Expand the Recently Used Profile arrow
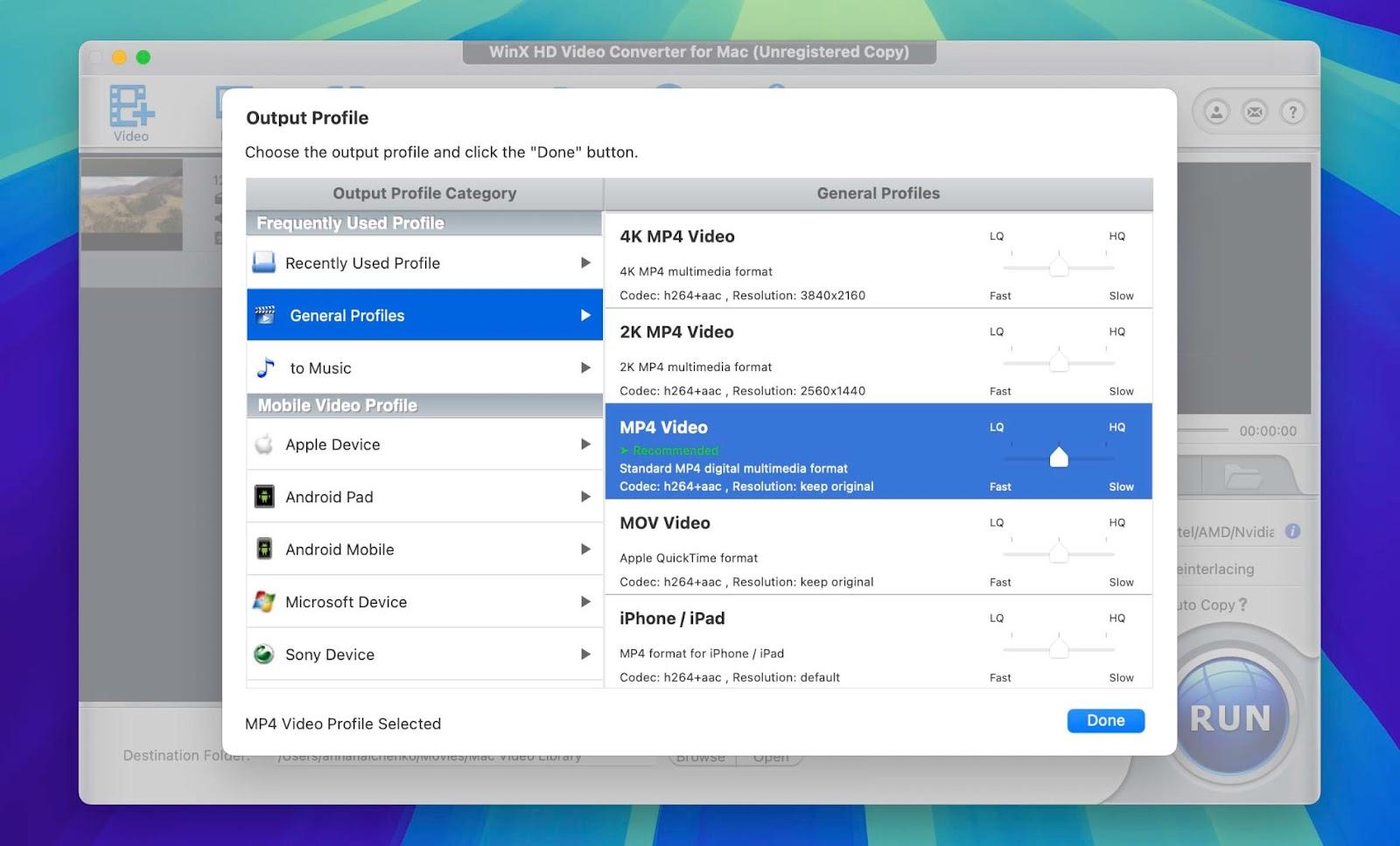 585,262
